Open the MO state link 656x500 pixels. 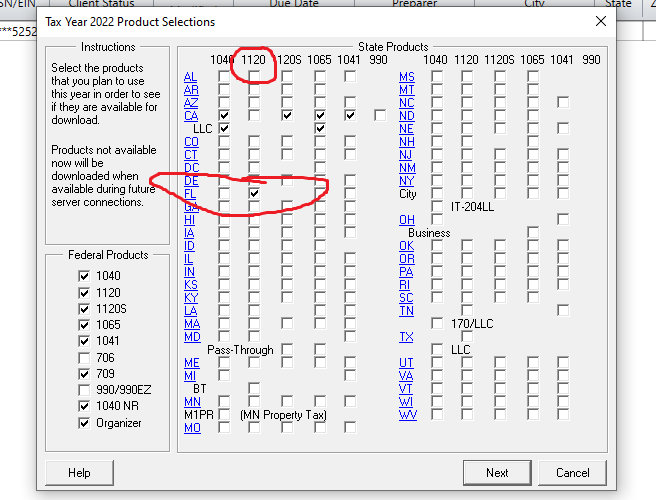[192, 428]
